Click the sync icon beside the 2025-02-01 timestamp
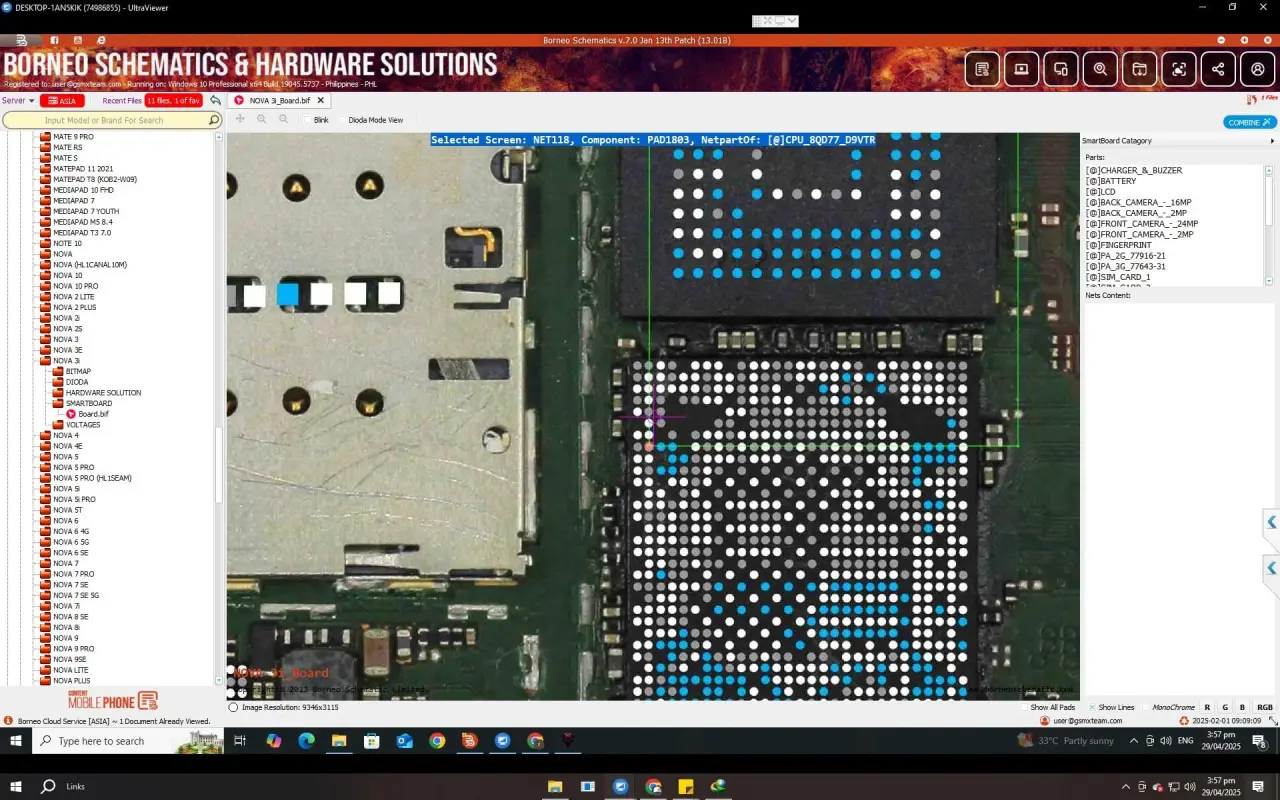1280x800 pixels. point(1185,720)
